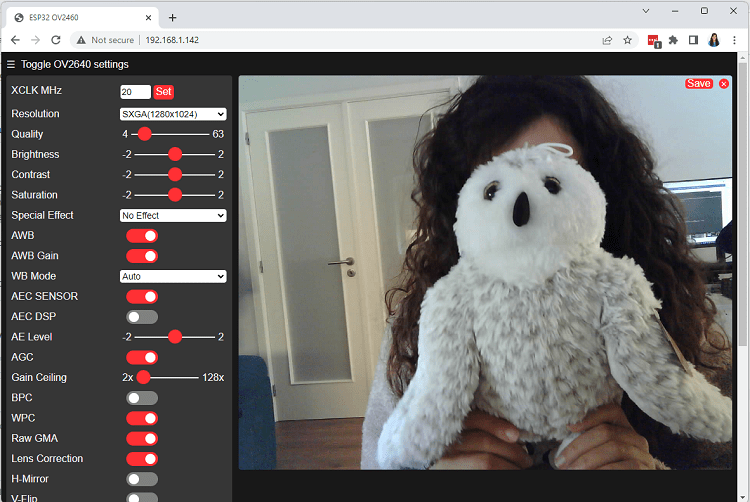Image resolution: width=750 pixels, height=502 pixels.
Task: Click the Set button for XCLK MHz
Action: 164,92
